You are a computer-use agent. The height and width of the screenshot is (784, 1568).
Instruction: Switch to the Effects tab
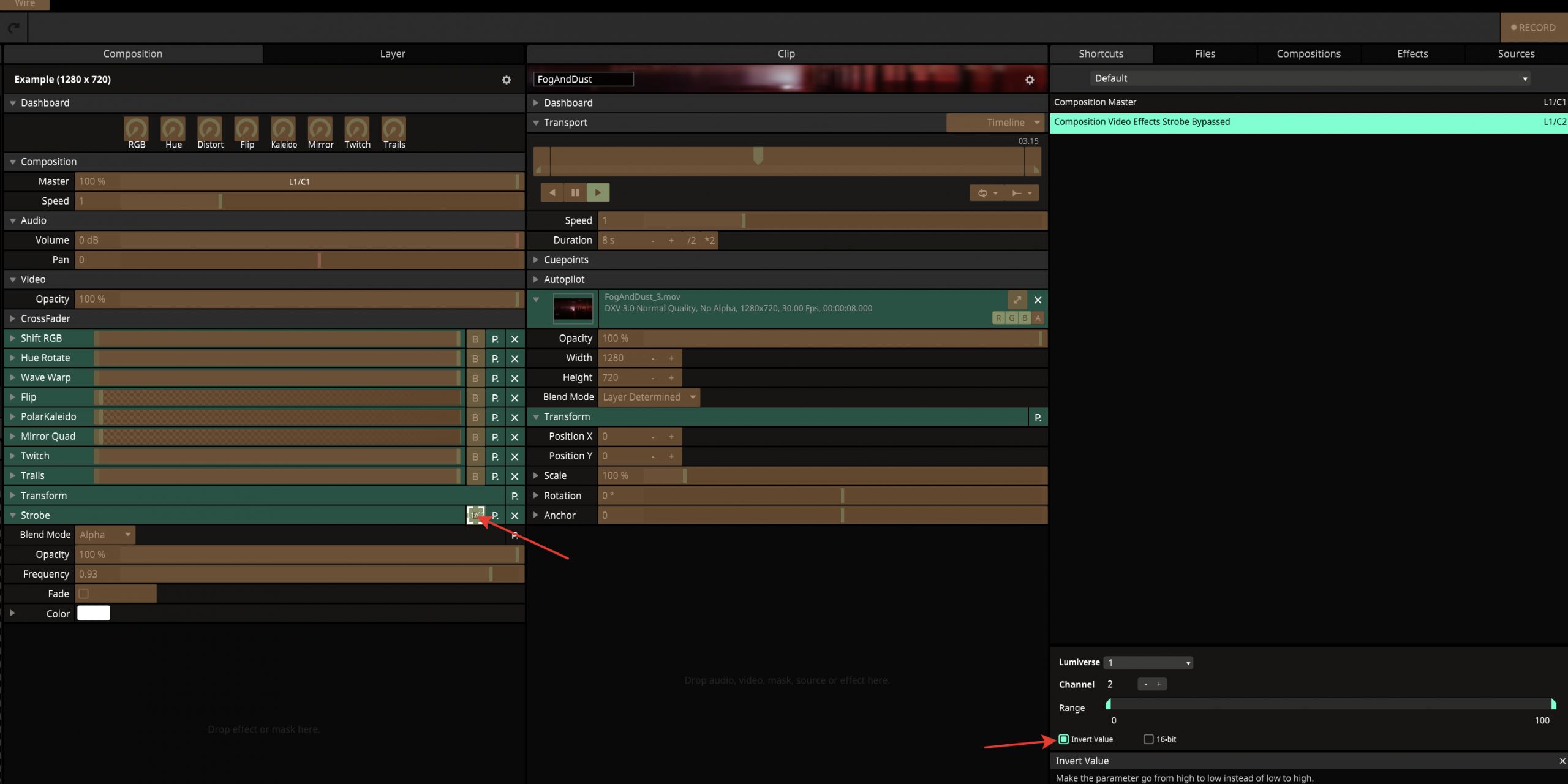[1412, 54]
